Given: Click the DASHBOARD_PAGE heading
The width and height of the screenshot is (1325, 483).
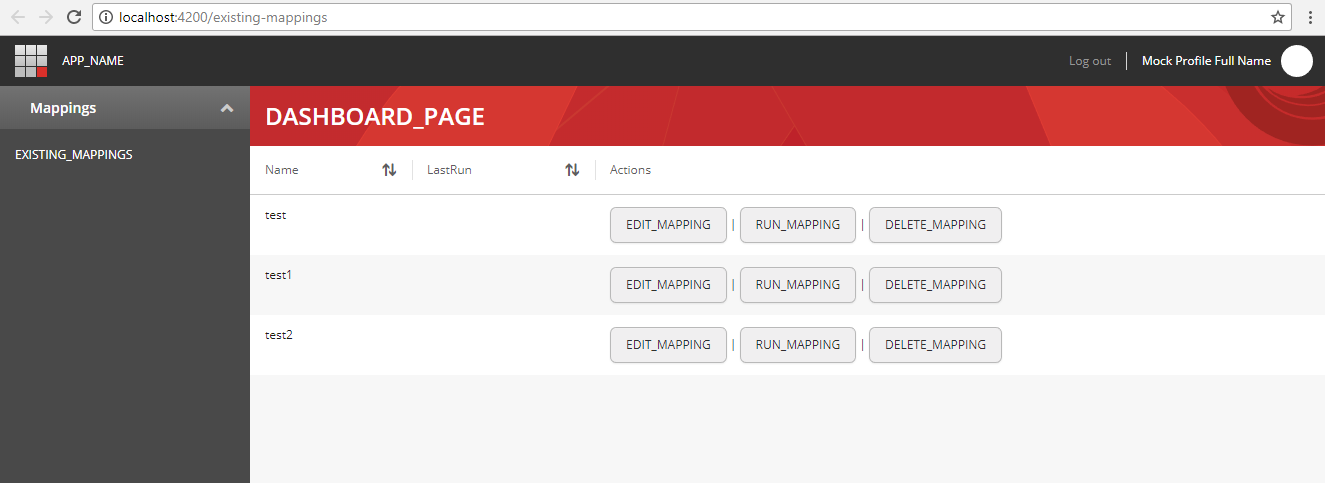Looking at the screenshot, I should [375, 117].
